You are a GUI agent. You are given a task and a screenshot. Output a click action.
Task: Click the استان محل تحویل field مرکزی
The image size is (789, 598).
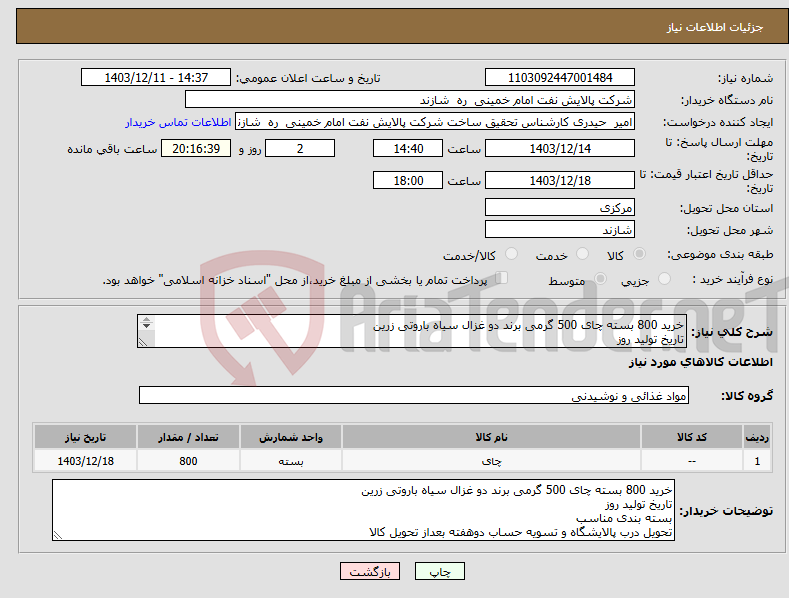560,207
